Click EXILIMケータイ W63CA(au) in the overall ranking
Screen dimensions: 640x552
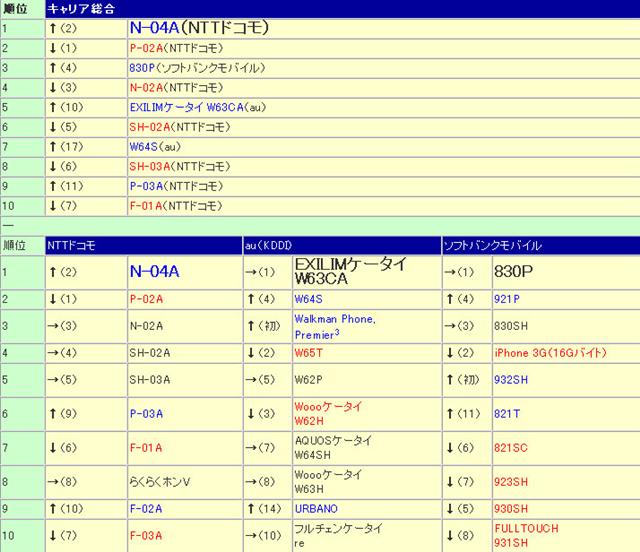(198, 107)
